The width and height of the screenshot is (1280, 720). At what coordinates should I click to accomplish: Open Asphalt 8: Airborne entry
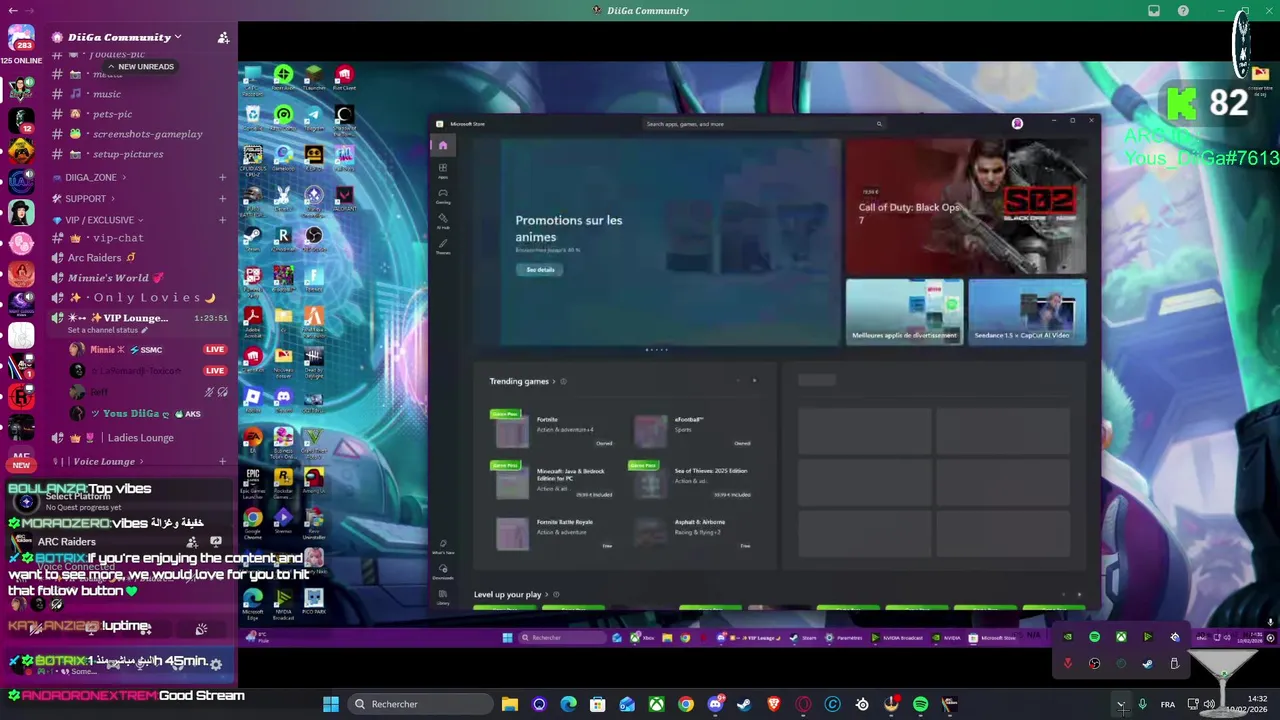(692, 533)
